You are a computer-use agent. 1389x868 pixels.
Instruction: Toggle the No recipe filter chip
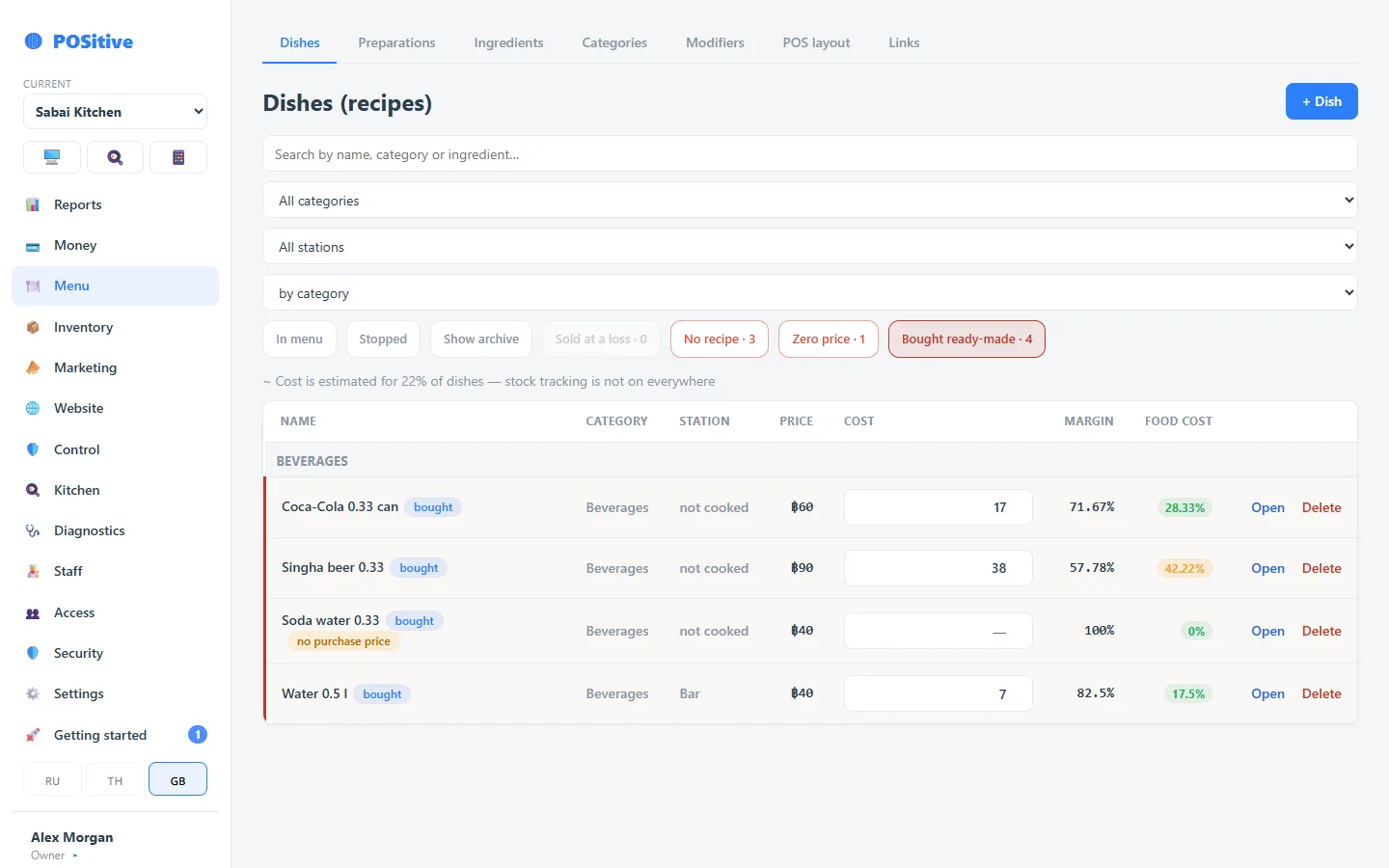[x=720, y=339]
